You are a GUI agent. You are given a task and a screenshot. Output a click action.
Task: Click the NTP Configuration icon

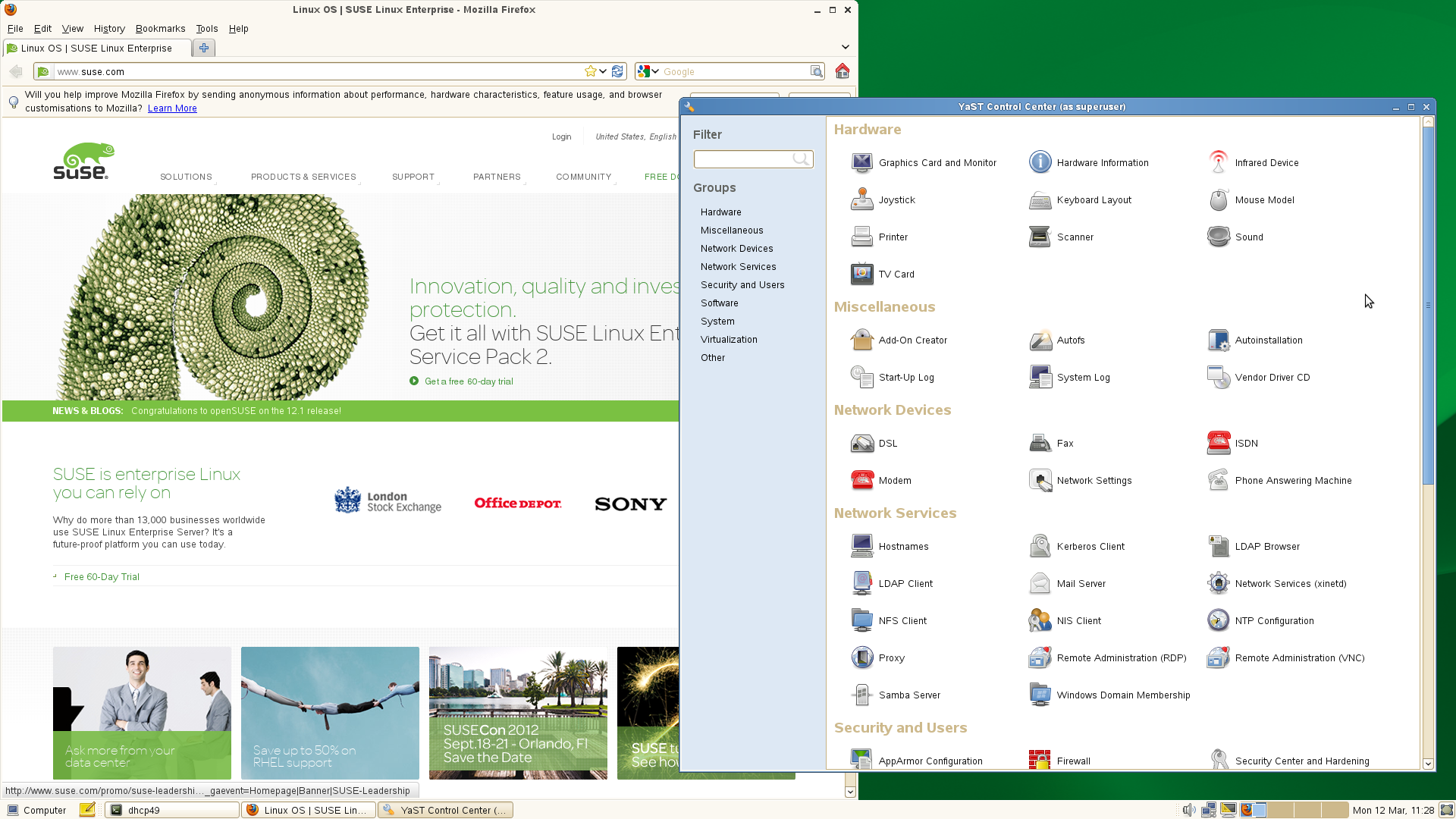click(x=1219, y=620)
